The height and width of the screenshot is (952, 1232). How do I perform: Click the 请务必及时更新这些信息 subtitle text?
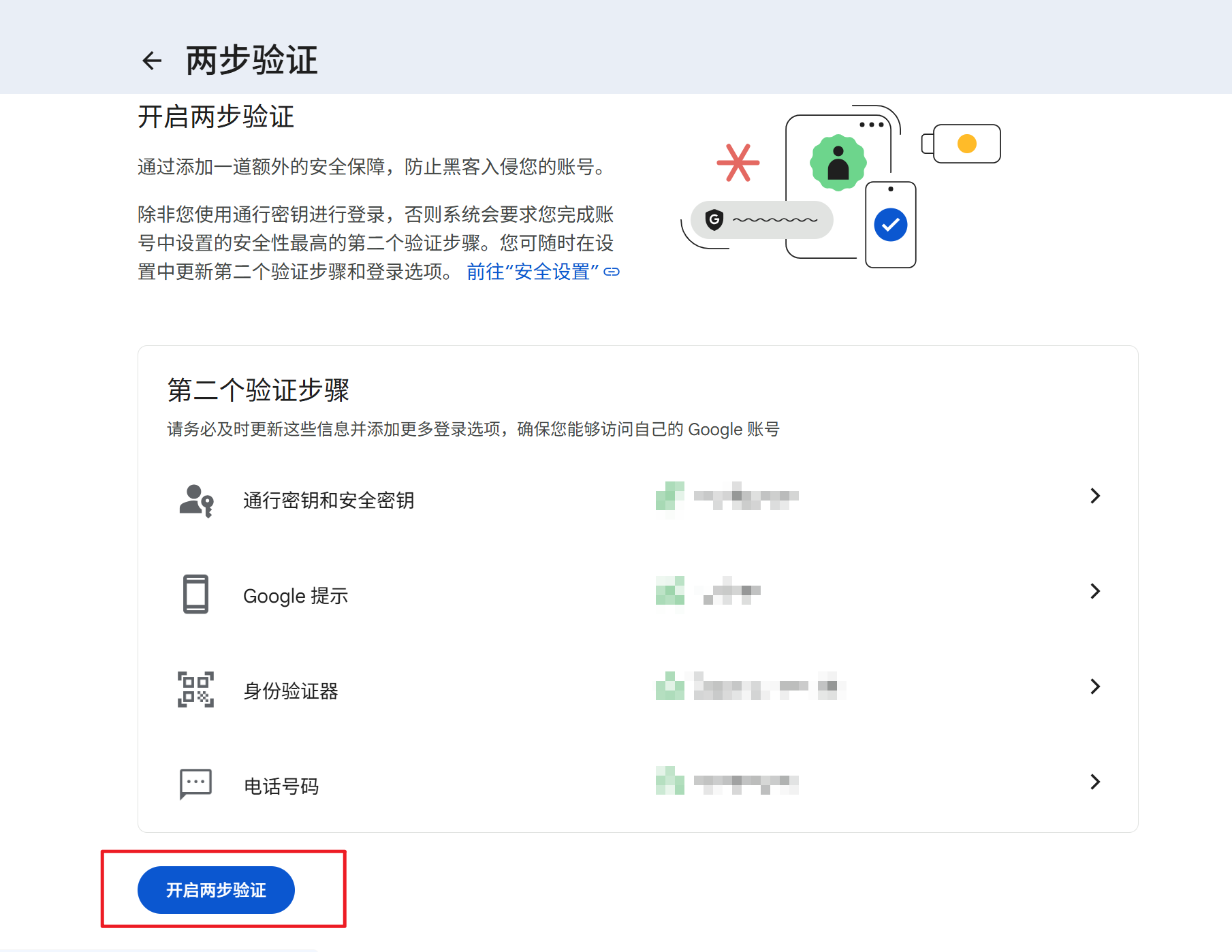pyautogui.click(x=473, y=430)
